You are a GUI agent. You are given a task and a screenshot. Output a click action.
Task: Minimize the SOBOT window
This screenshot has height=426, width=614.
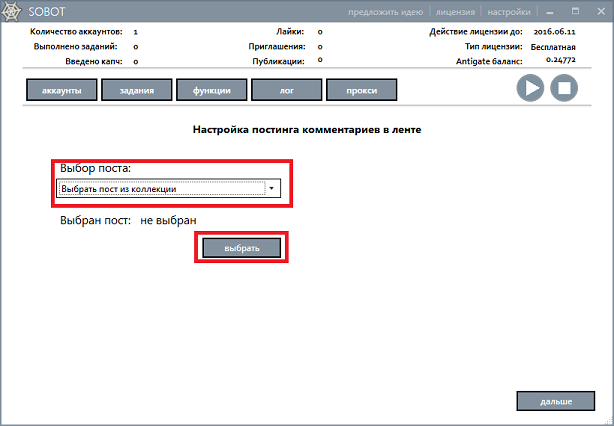[x=548, y=12]
